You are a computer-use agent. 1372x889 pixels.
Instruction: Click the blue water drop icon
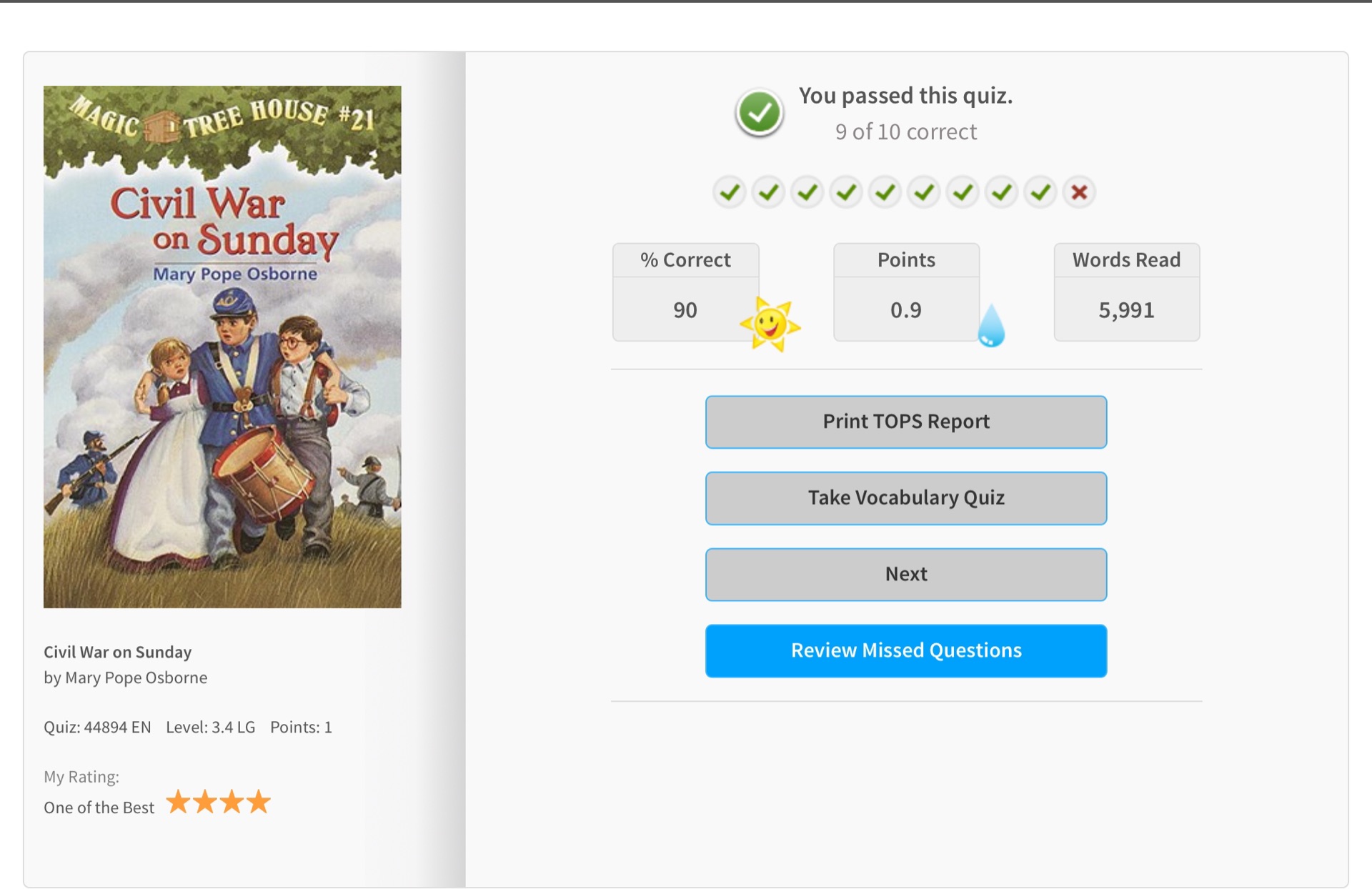[x=991, y=326]
